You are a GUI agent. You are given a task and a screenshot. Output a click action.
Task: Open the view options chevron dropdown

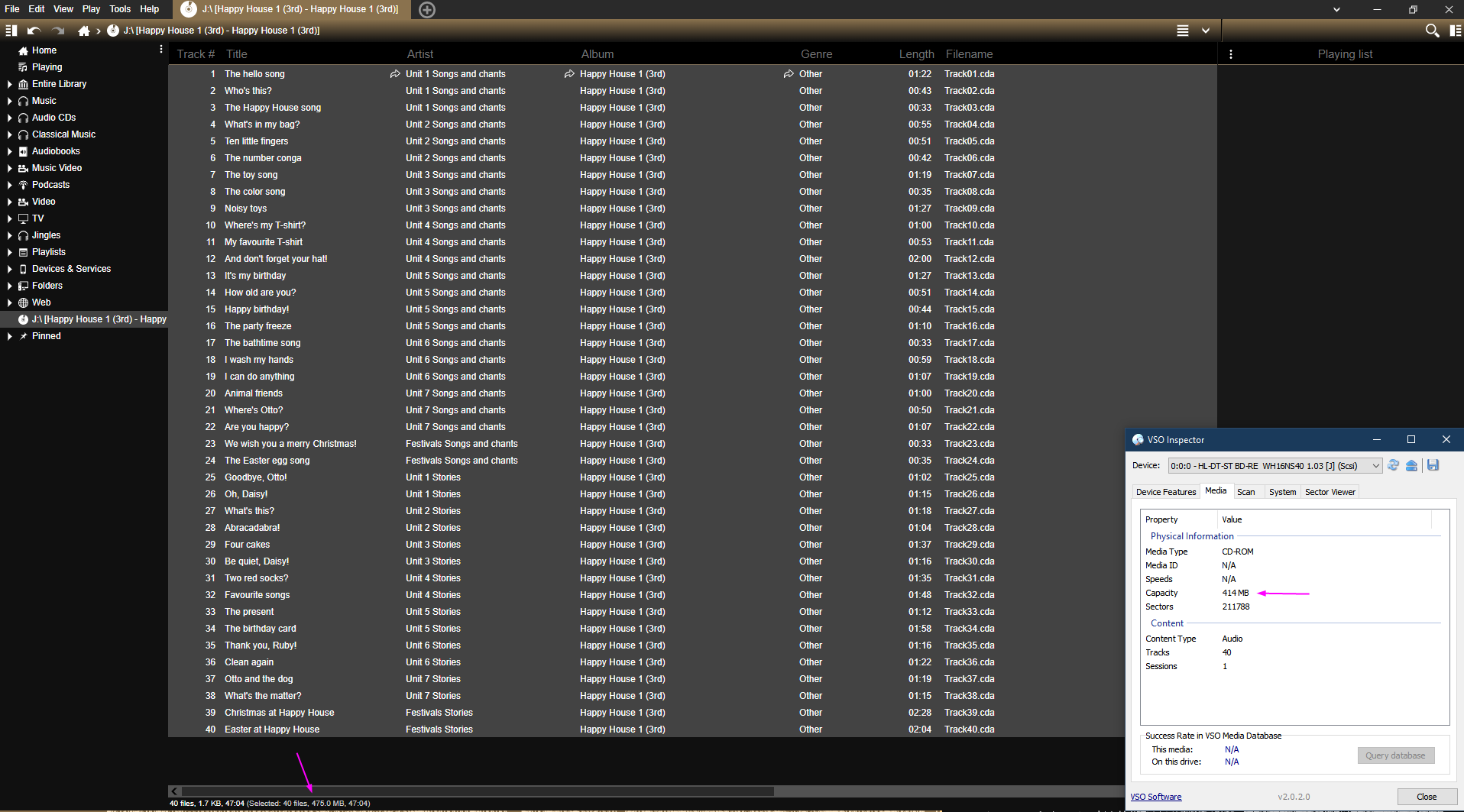(x=1205, y=31)
